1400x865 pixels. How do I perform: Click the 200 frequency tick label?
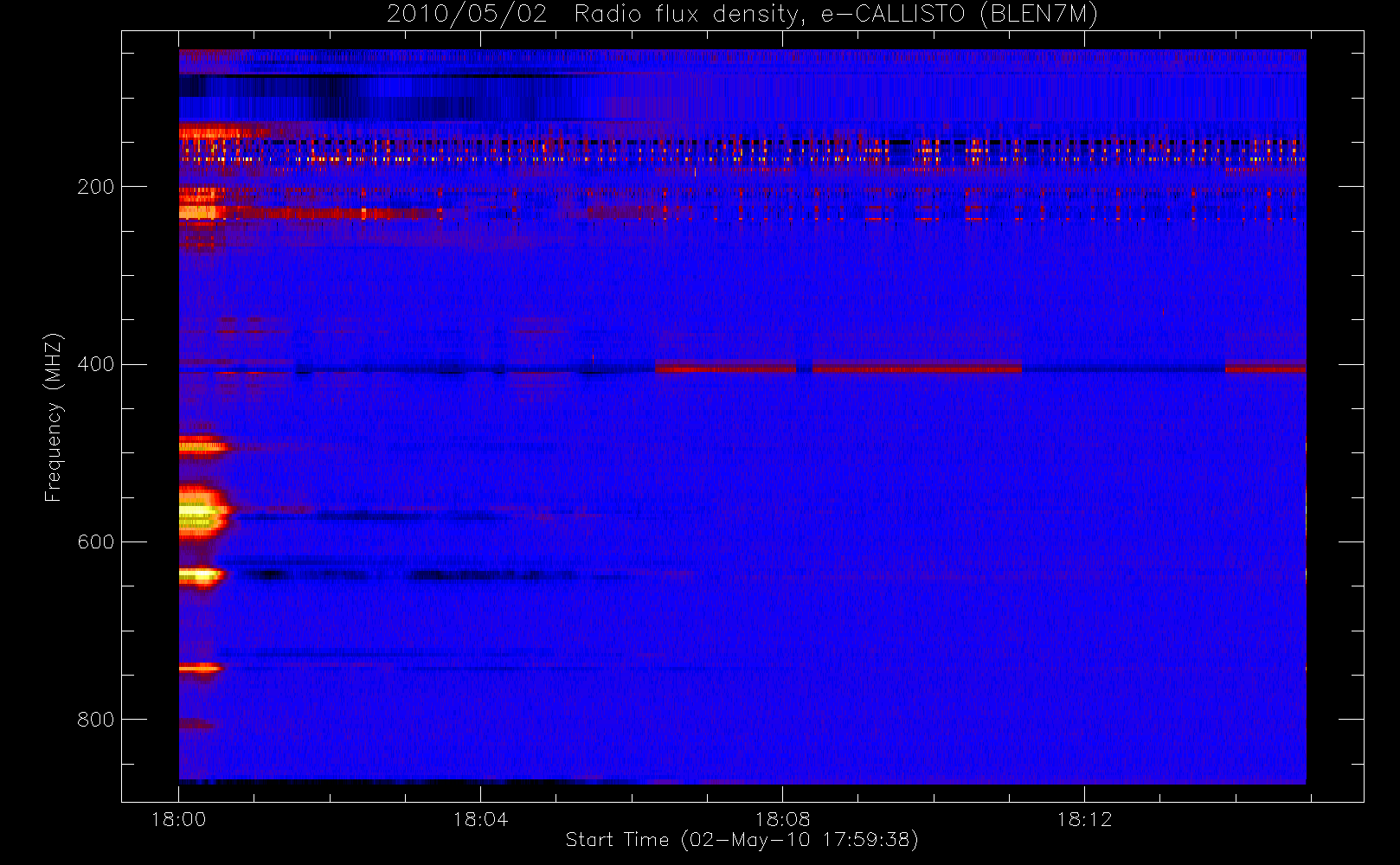coord(95,187)
